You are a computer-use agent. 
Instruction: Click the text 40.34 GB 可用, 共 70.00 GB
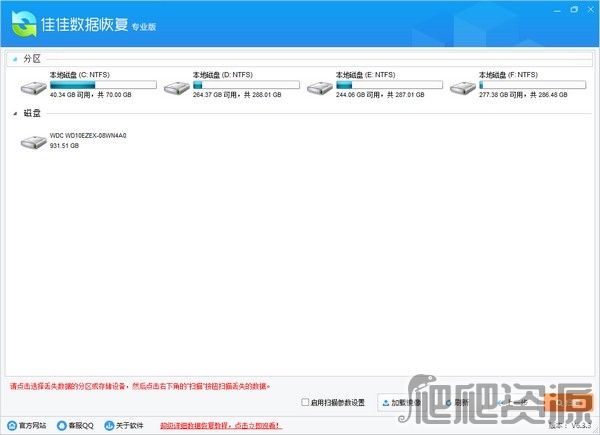tap(91, 94)
